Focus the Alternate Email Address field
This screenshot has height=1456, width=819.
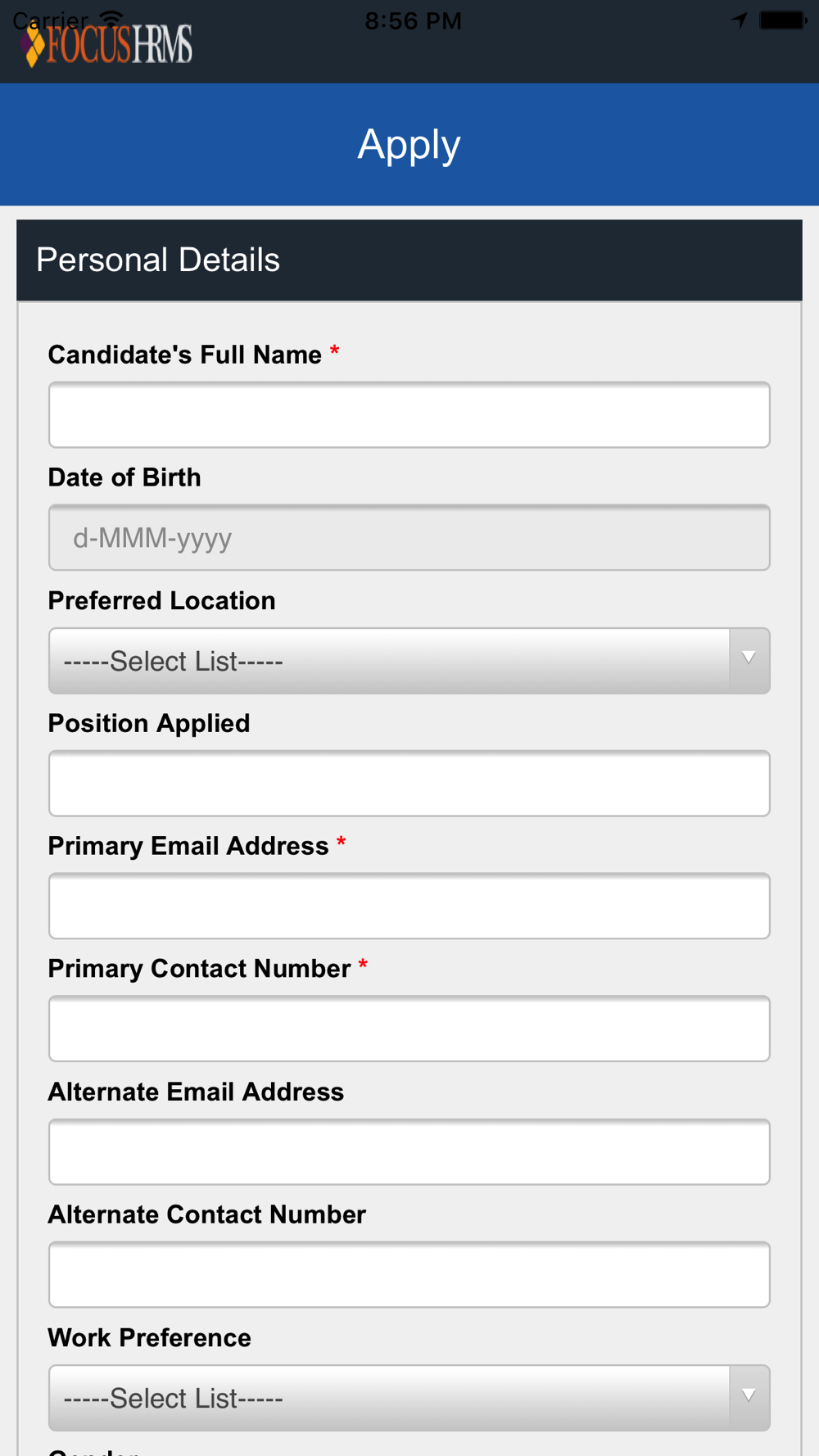[x=409, y=1151]
